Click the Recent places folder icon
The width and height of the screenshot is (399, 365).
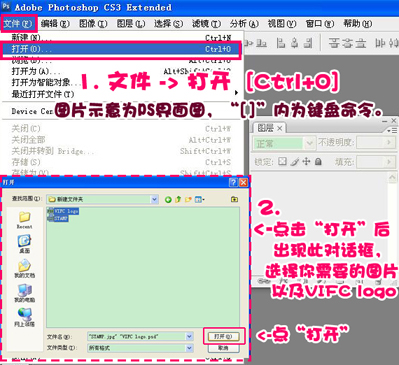[24, 217]
